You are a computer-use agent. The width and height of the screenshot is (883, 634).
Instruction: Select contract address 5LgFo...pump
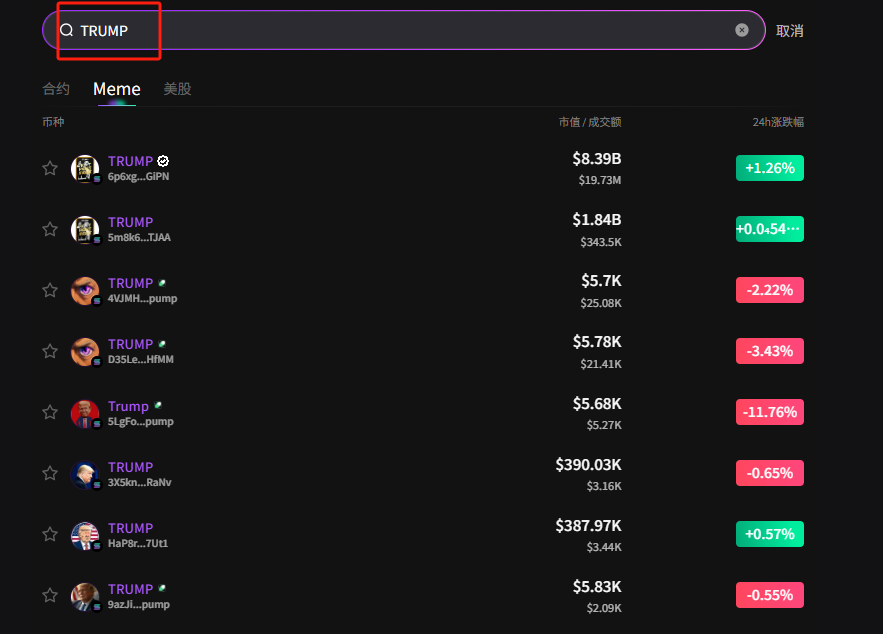[141, 421]
